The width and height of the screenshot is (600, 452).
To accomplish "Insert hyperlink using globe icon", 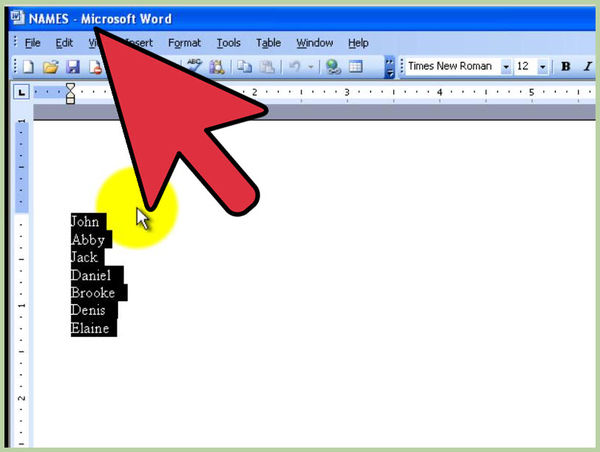I will click(x=333, y=67).
